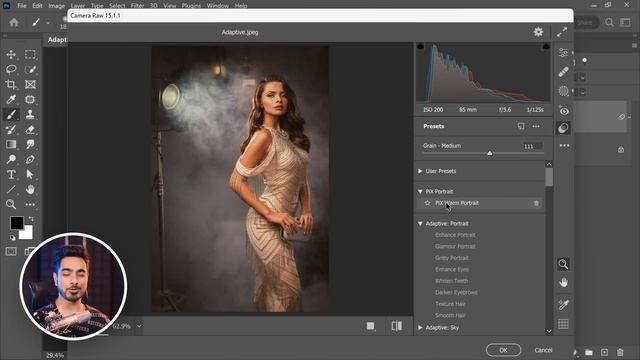
Task: Select the Path Selection tool
Action: 30,175
